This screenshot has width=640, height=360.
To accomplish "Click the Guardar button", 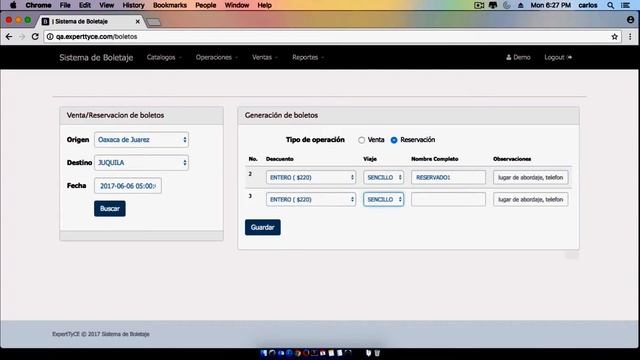I will coord(262,227).
